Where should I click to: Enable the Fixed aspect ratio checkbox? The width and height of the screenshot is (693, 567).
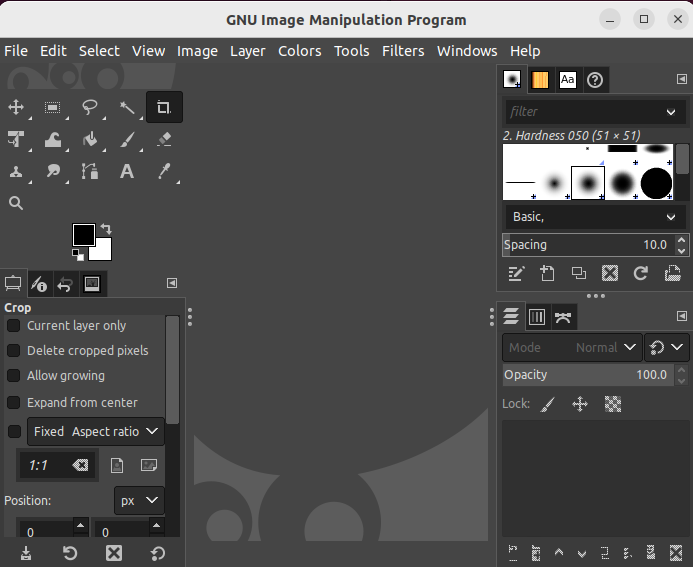click(15, 431)
